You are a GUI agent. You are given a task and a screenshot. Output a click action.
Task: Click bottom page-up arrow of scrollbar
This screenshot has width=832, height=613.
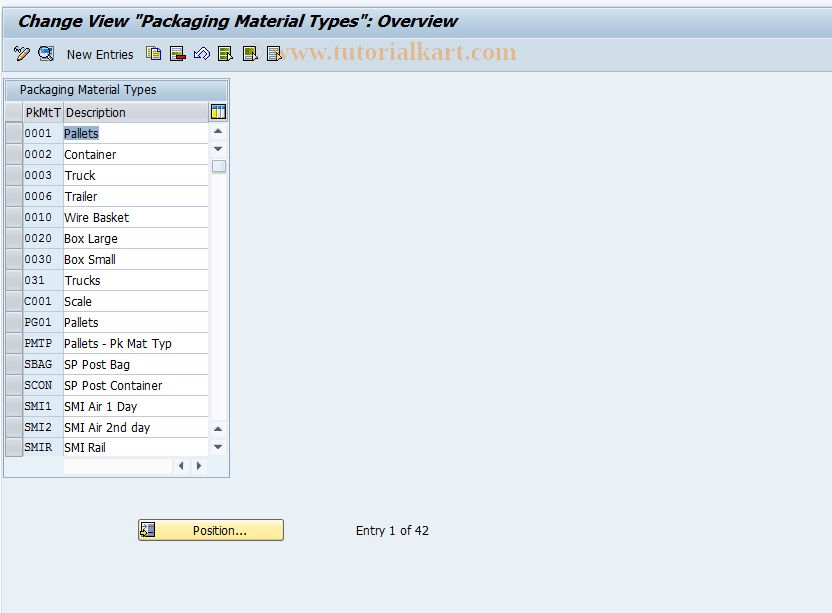(x=218, y=429)
